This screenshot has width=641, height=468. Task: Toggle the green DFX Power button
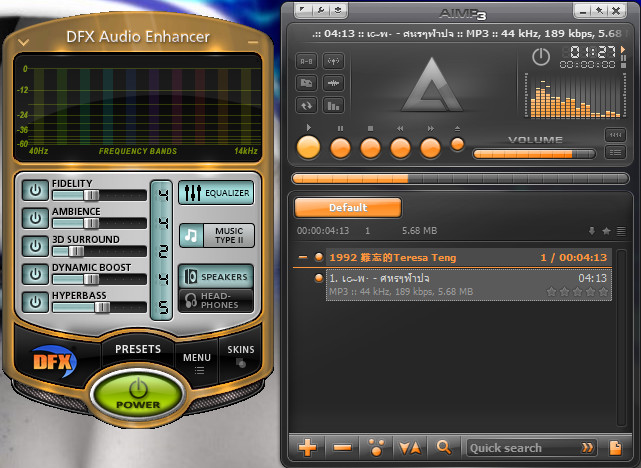coord(138,395)
